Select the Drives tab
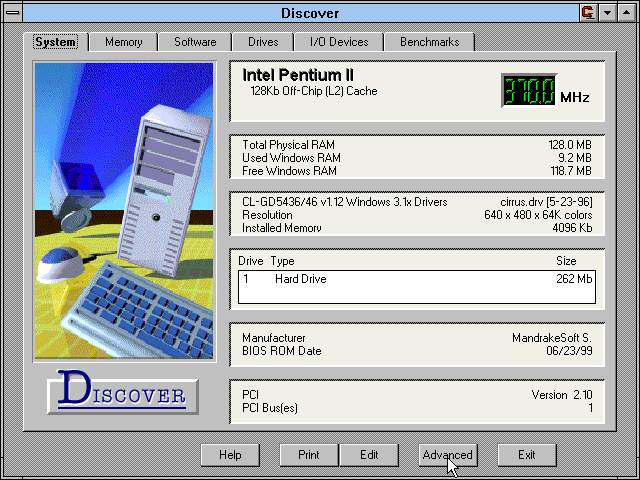This screenshot has width=640, height=480. tap(263, 42)
